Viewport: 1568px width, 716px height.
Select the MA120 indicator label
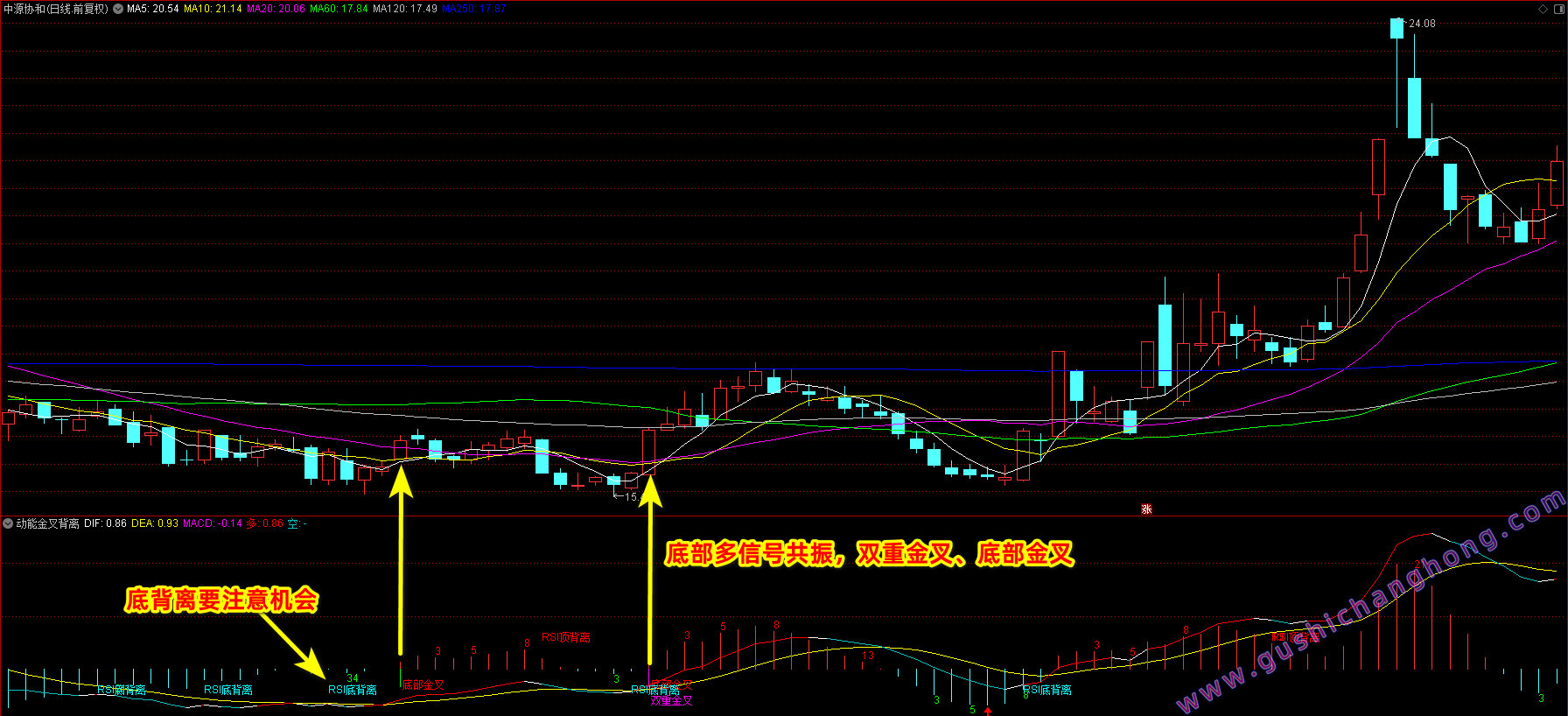[405, 9]
